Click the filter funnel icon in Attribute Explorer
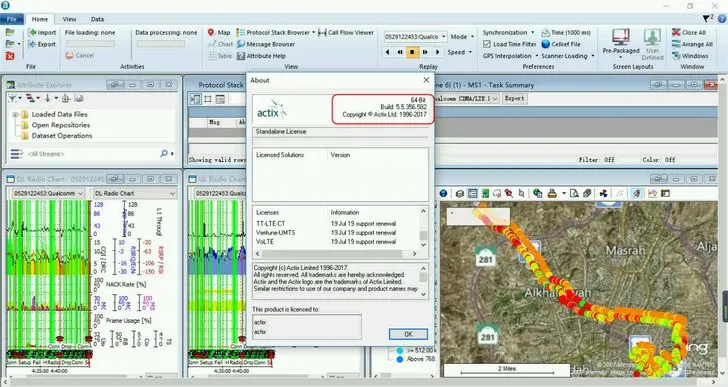The image size is (728, 387). pyautogui.click(x=13, y=98)
